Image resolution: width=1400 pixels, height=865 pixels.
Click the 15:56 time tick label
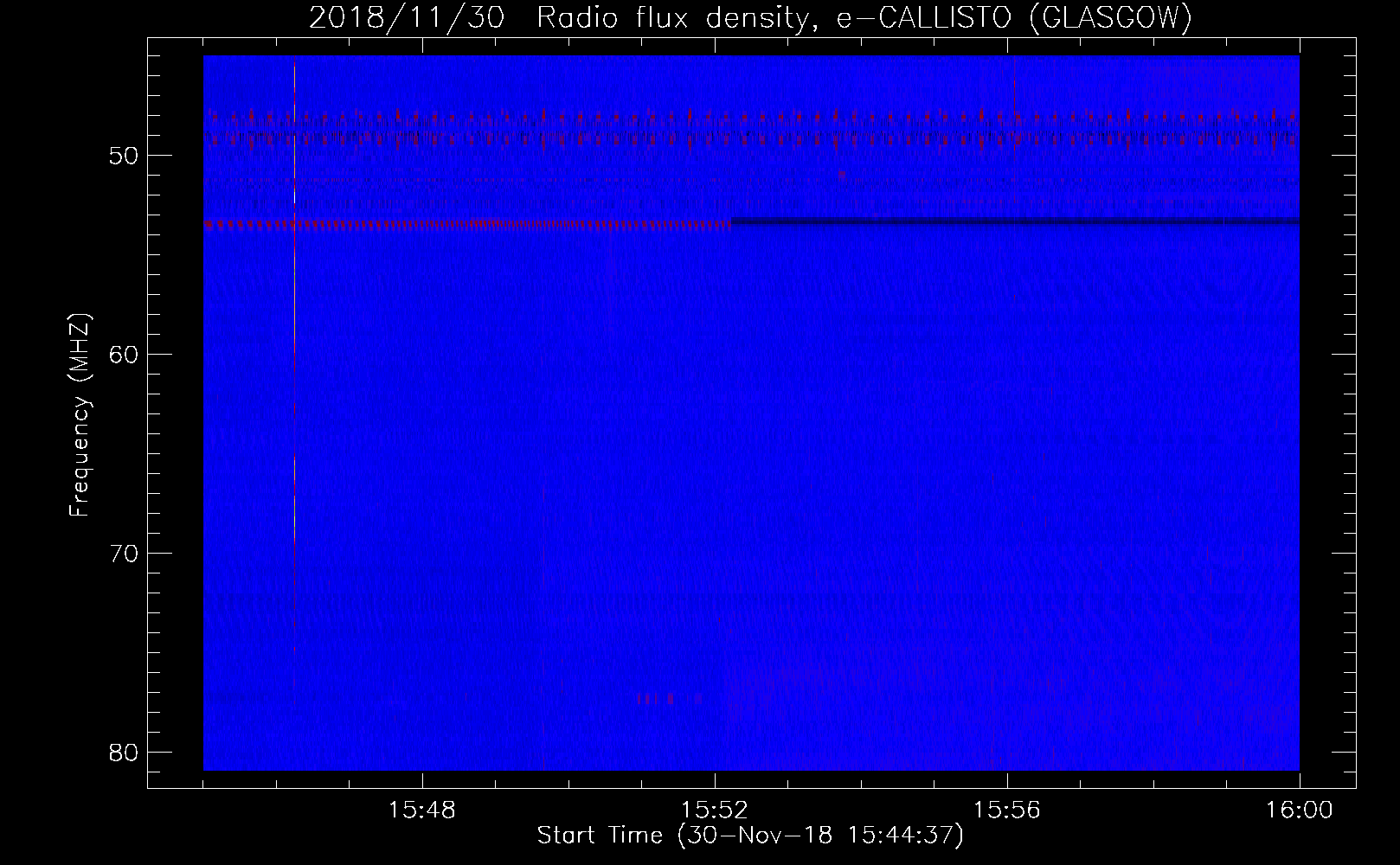1007,811
